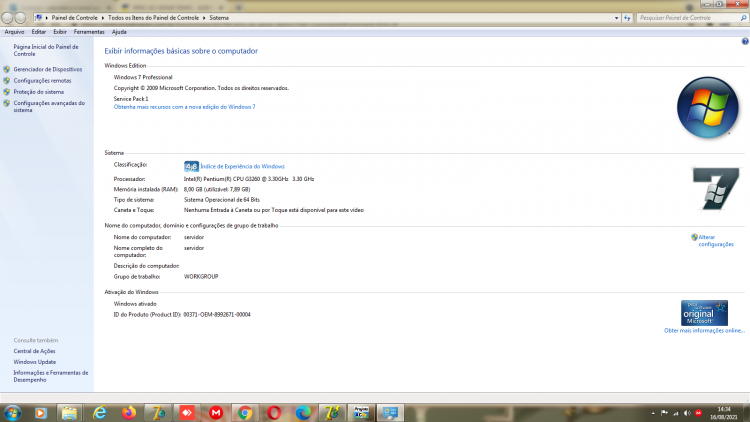
Task: Open Índice de Experiência do Windows link
Action: (243, 167)
